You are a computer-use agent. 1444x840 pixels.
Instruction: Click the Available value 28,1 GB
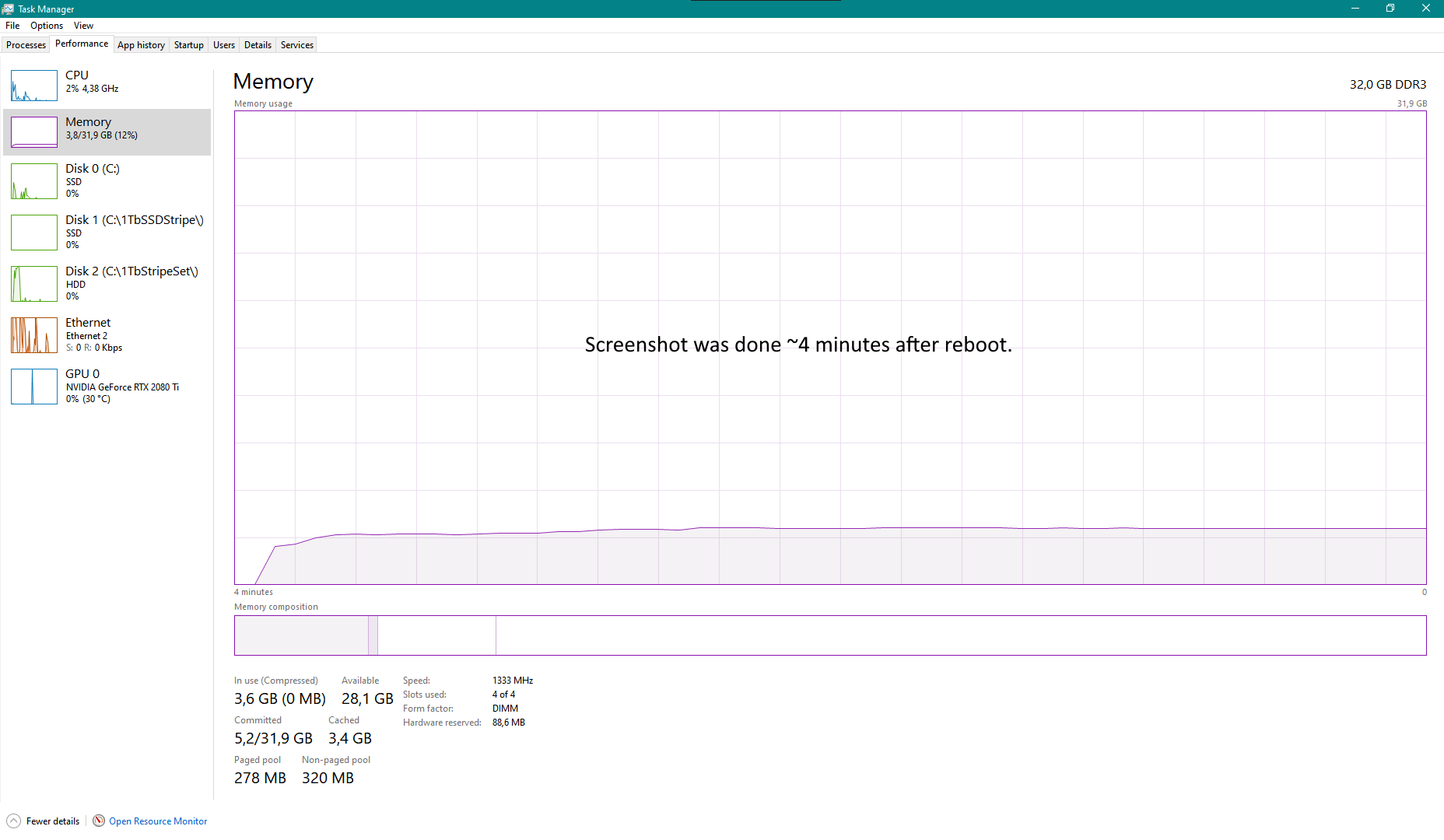point(367,698)
